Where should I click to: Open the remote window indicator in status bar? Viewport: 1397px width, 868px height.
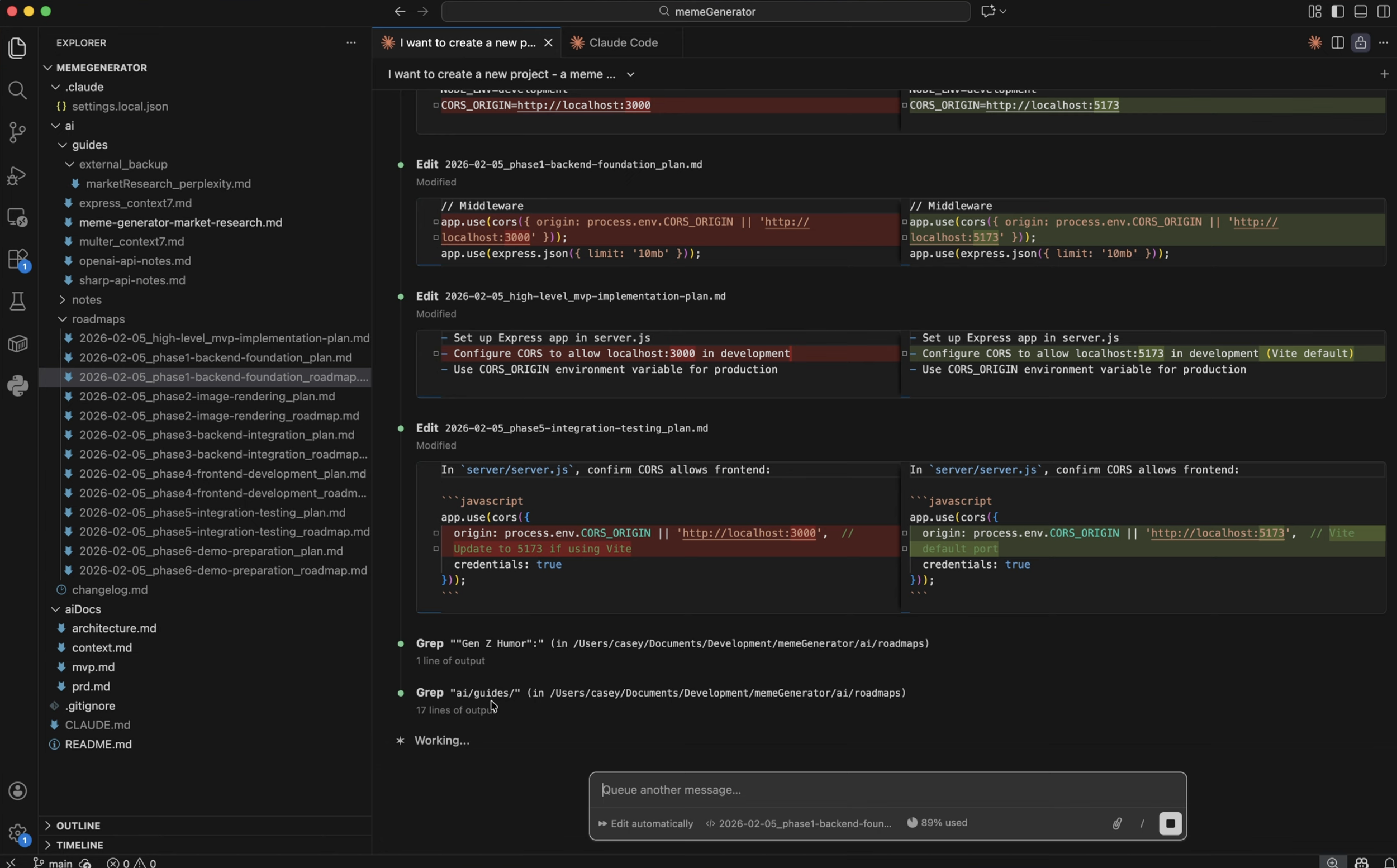pyautogui.click(x=11, y=862)
